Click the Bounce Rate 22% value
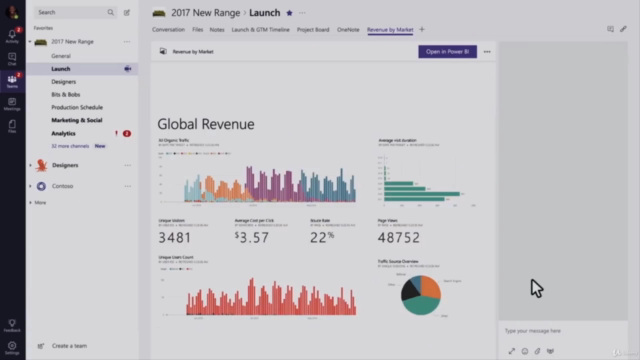 coord(322,238)
